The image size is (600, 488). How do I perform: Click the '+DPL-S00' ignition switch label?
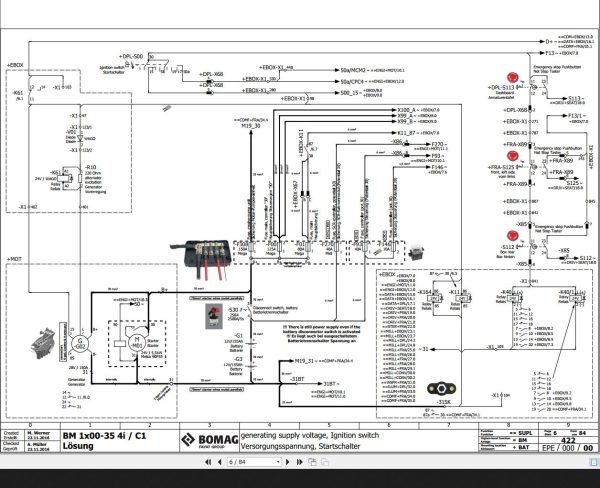131,56
